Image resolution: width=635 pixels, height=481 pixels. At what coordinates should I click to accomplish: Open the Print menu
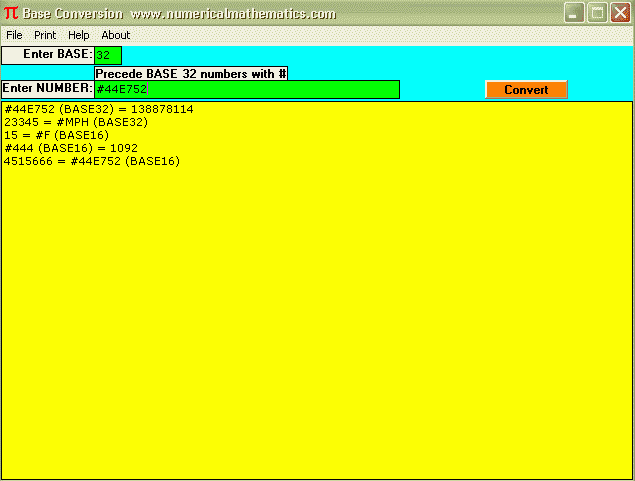point(45,35)
